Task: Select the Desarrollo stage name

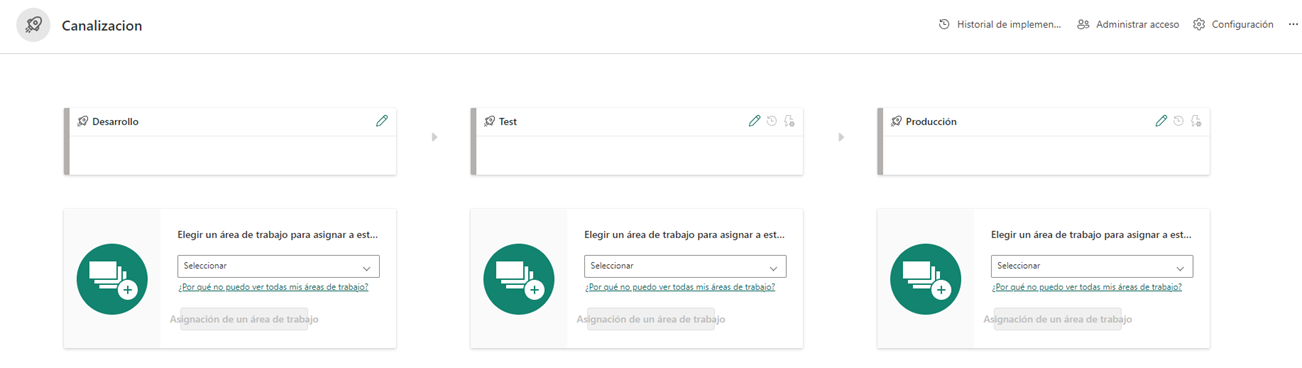Action: tap(115, 122)
